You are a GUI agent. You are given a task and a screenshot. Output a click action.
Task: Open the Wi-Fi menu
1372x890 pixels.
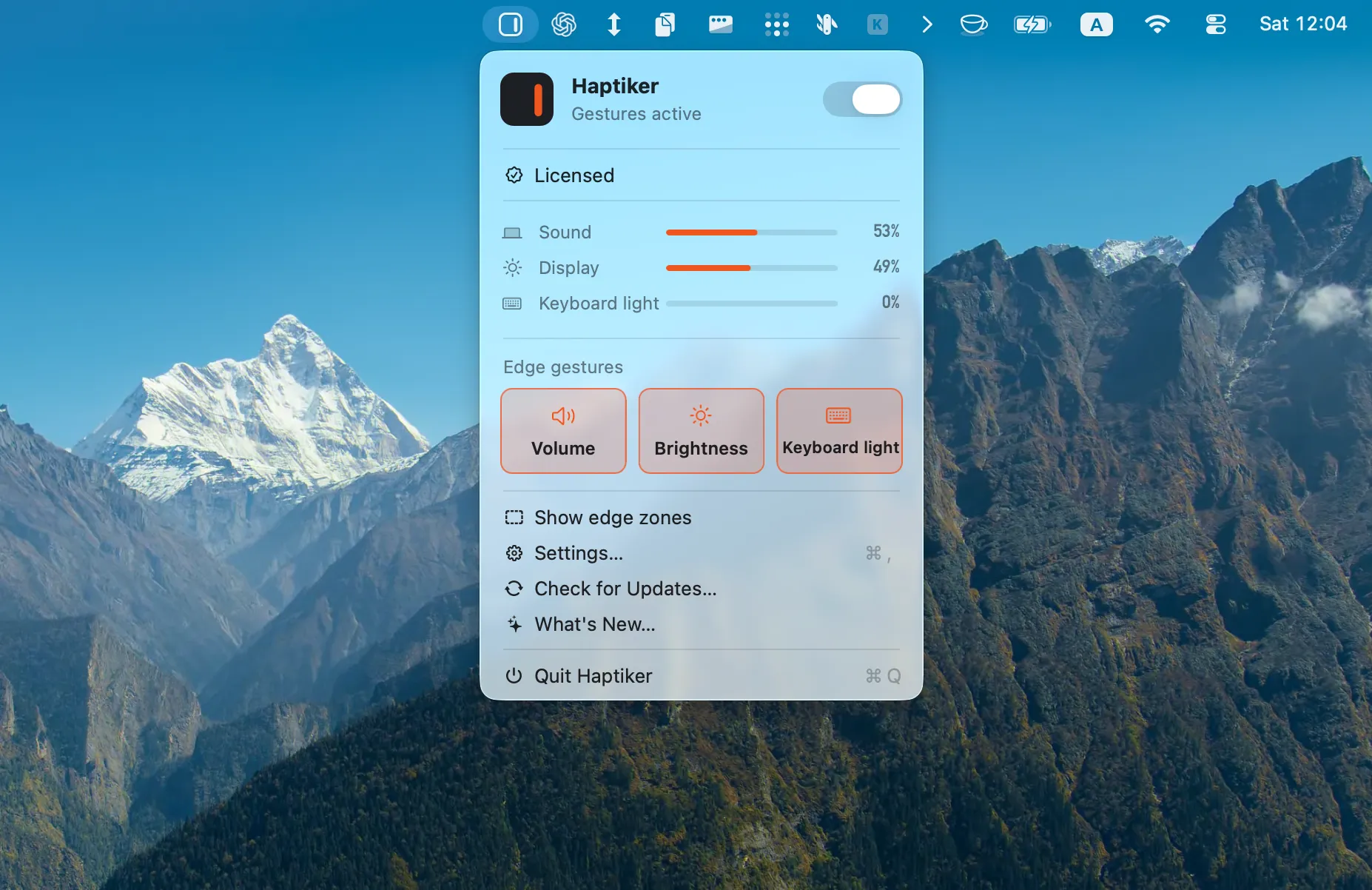tap(1157, 24)
